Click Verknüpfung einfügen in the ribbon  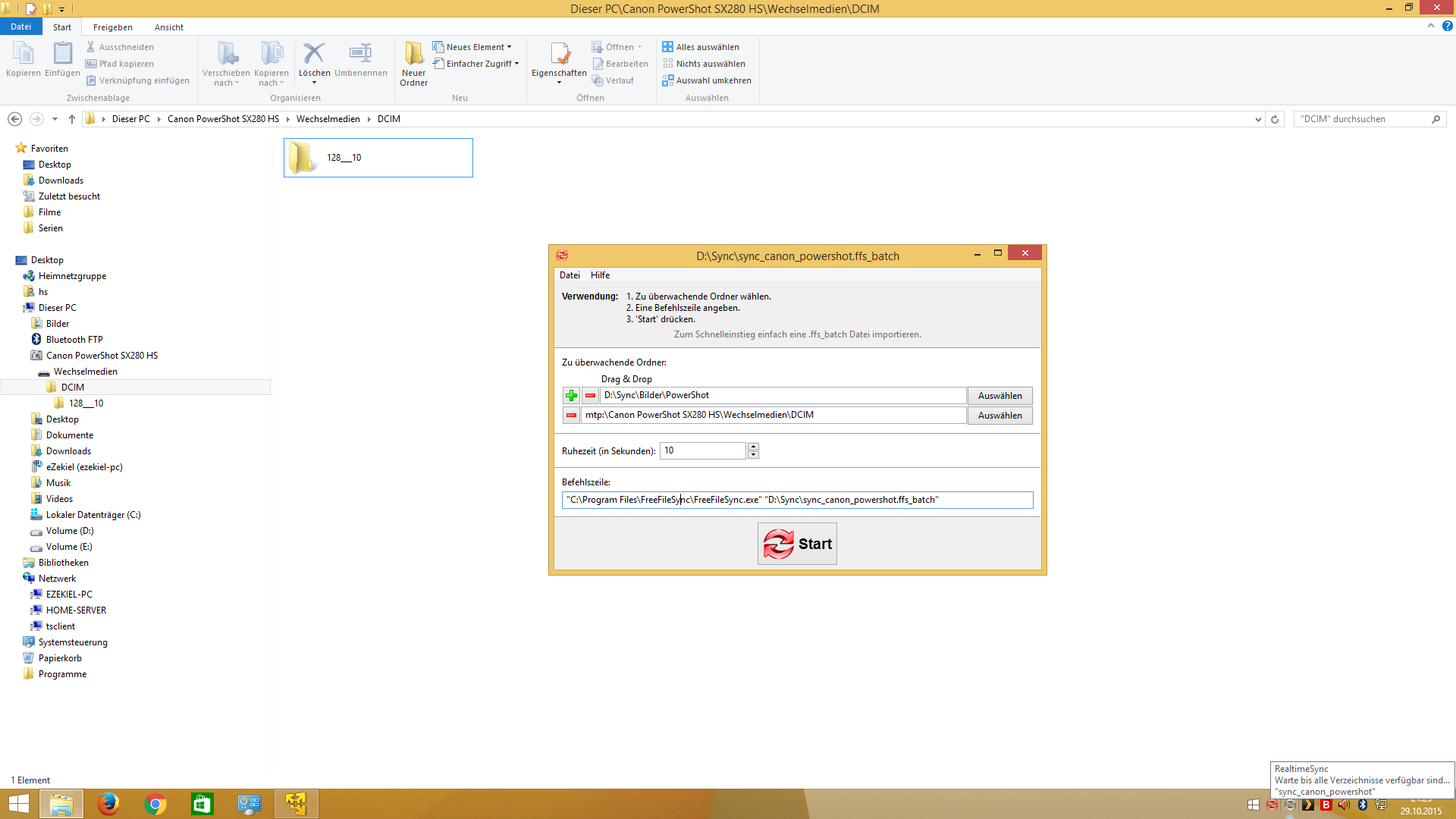[137, 80]
